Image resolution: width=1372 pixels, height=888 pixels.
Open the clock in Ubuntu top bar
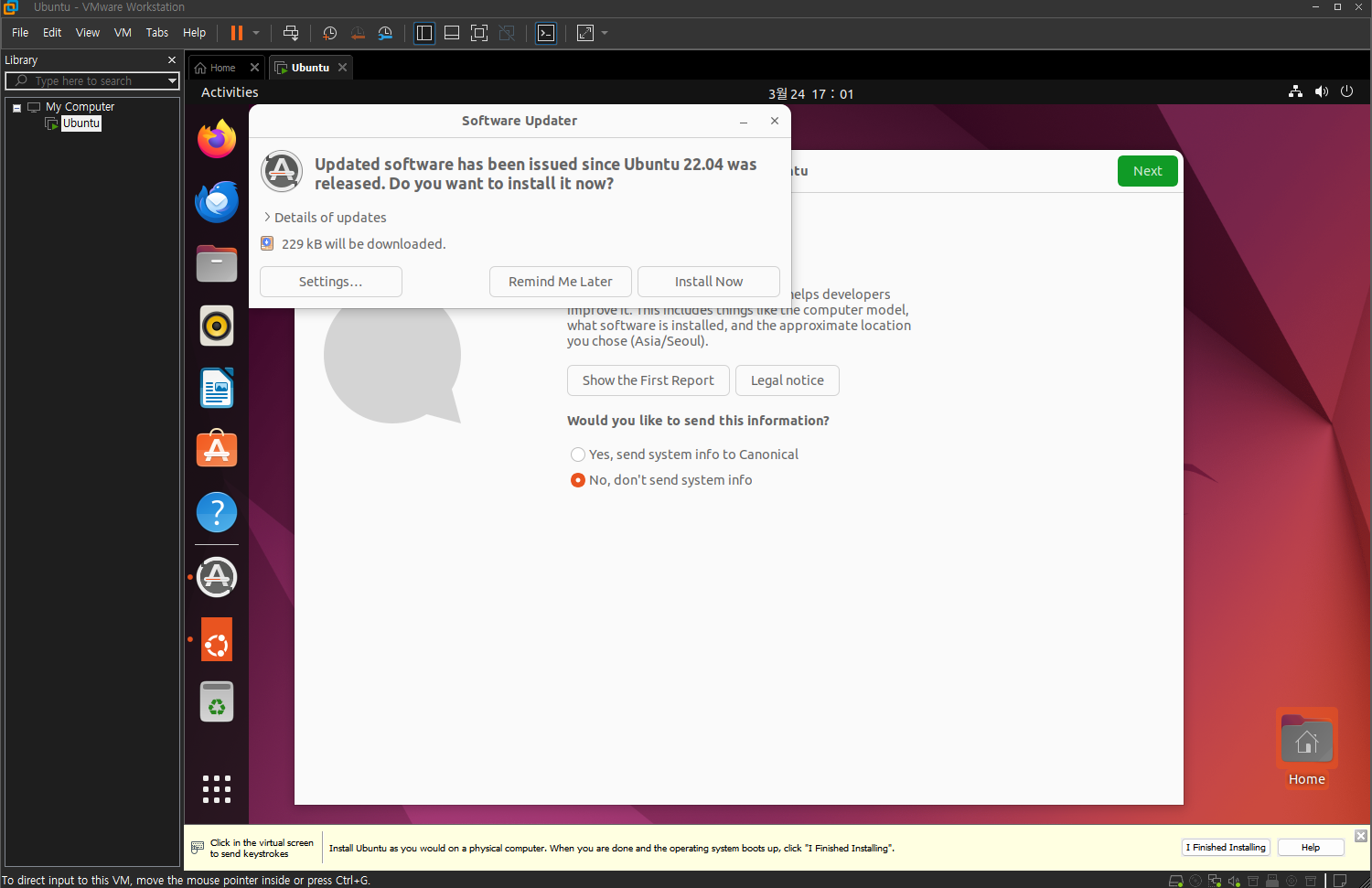810,93
